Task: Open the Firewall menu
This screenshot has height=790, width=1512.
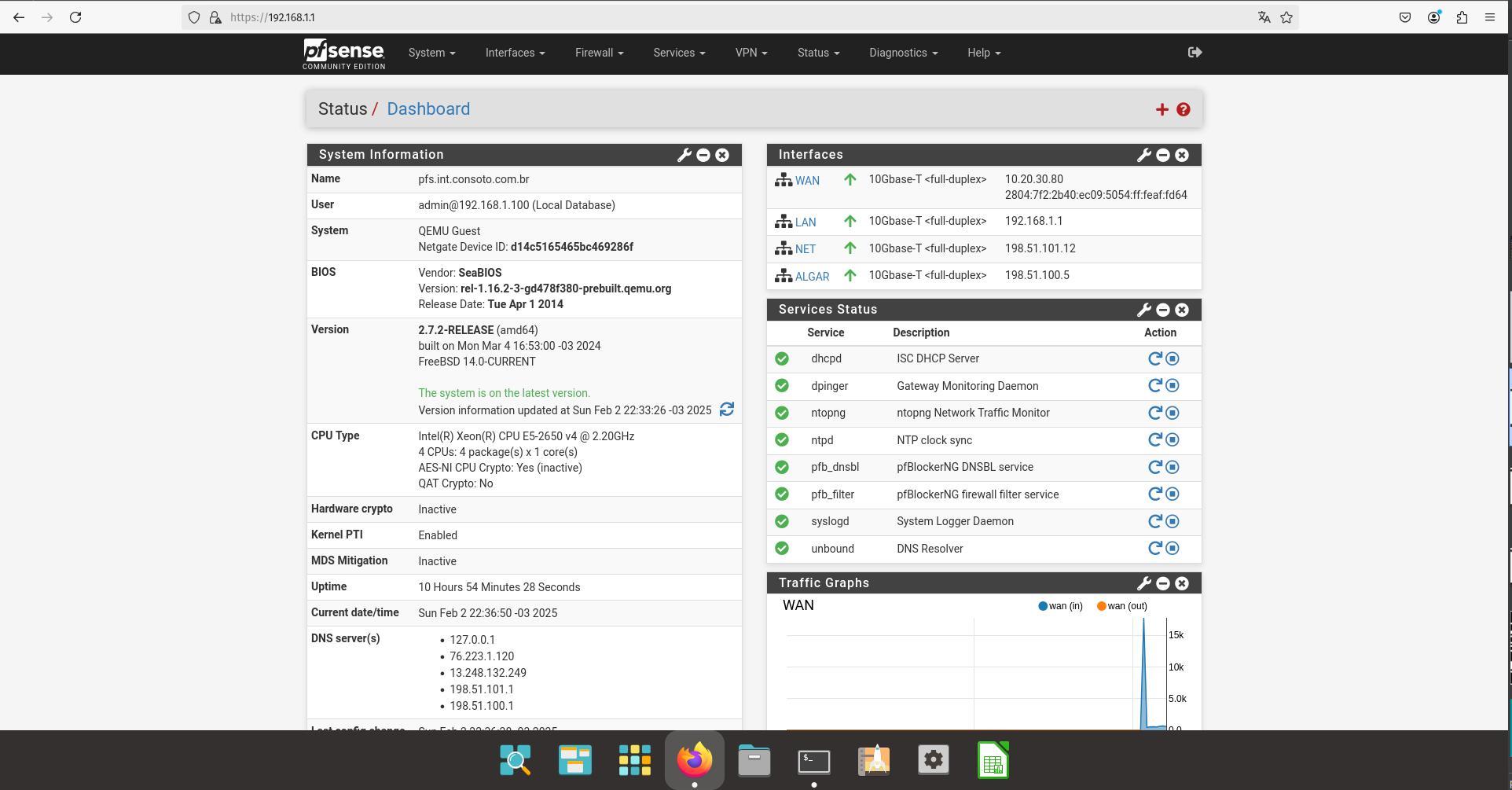Action: click(599, 53)
